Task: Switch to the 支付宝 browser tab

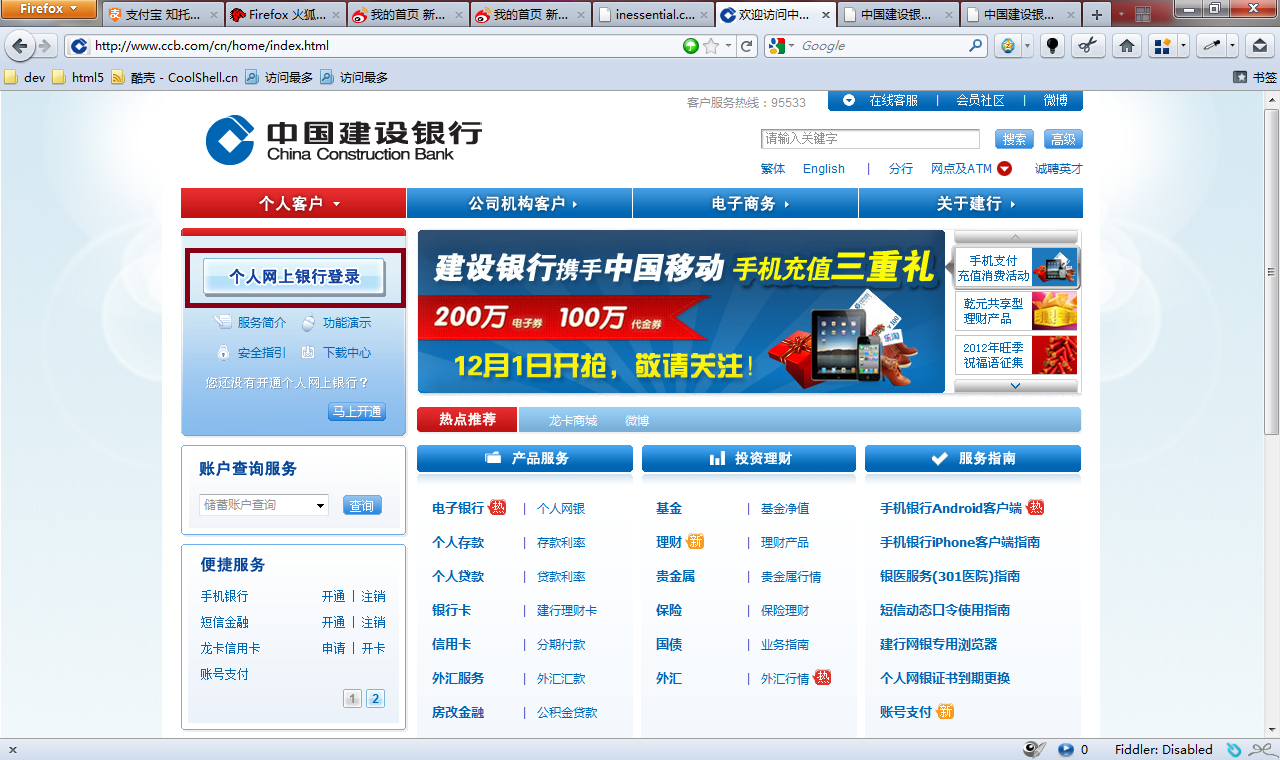Action: click(163, 15)
